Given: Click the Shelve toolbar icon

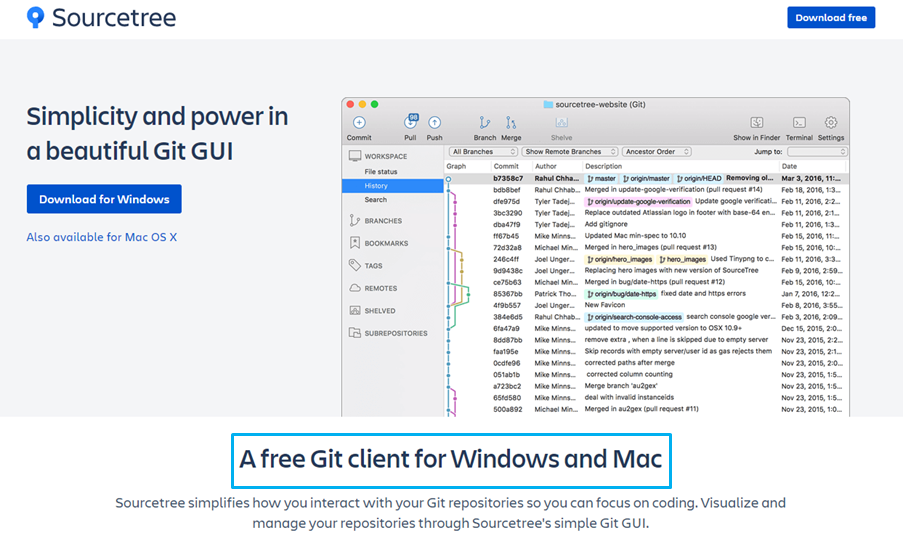Looking at the screenshot, I should (561, 123).
